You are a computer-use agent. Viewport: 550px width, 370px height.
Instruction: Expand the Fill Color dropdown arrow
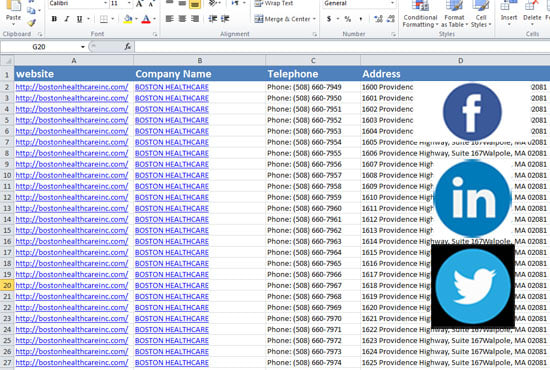click(136, 19)
